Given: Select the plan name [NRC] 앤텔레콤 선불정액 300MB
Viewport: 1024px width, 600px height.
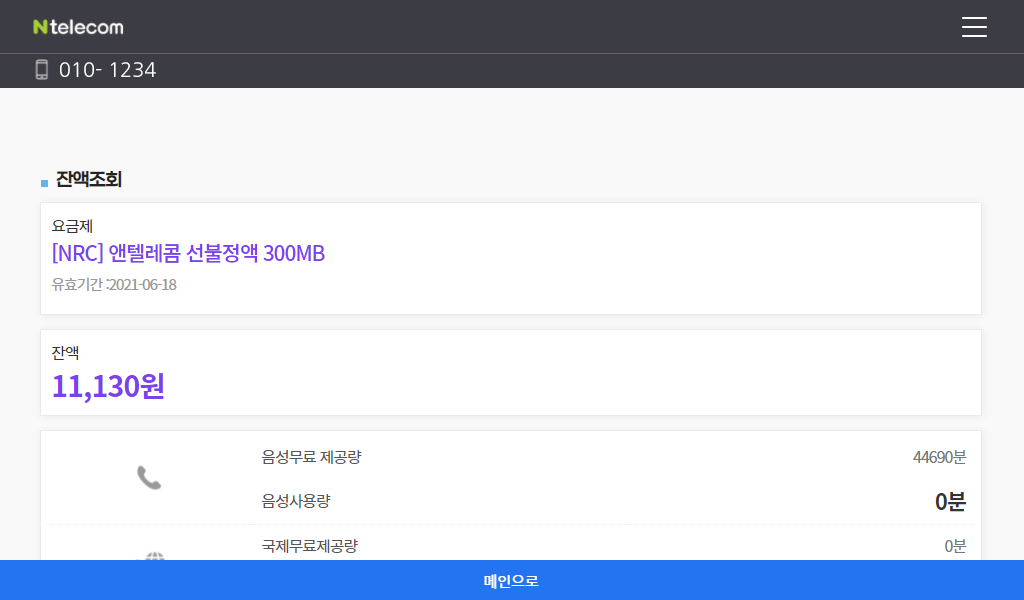Looking at the screenshot, I should click(x=188, y=253).
